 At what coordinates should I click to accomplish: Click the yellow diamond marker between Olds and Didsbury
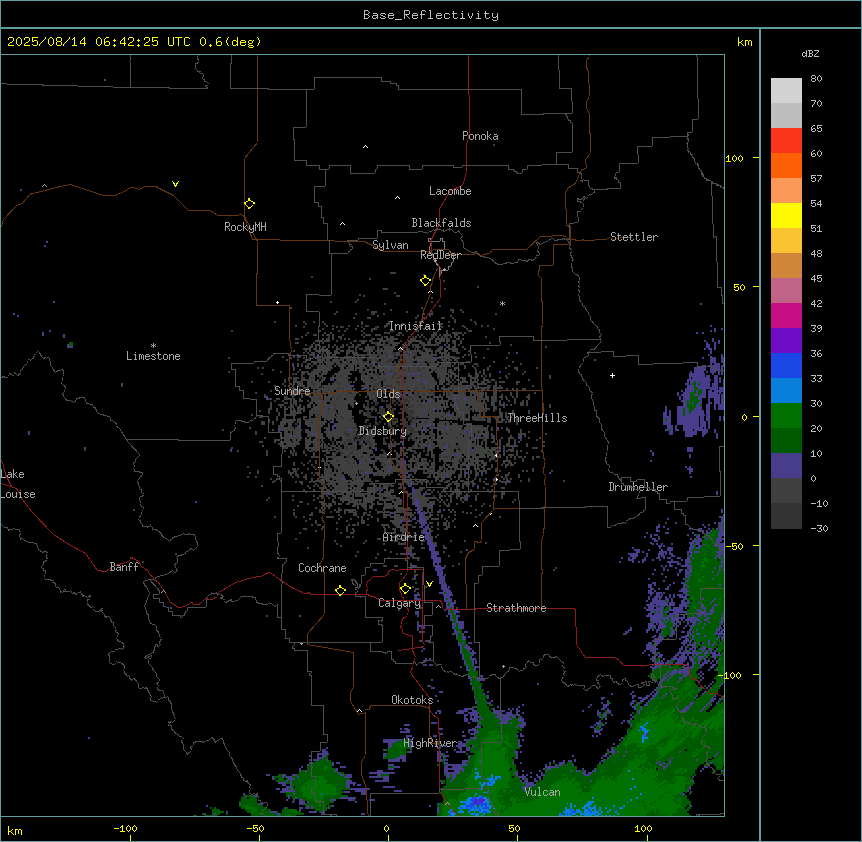pyautogui.click(x=388, y=416)
